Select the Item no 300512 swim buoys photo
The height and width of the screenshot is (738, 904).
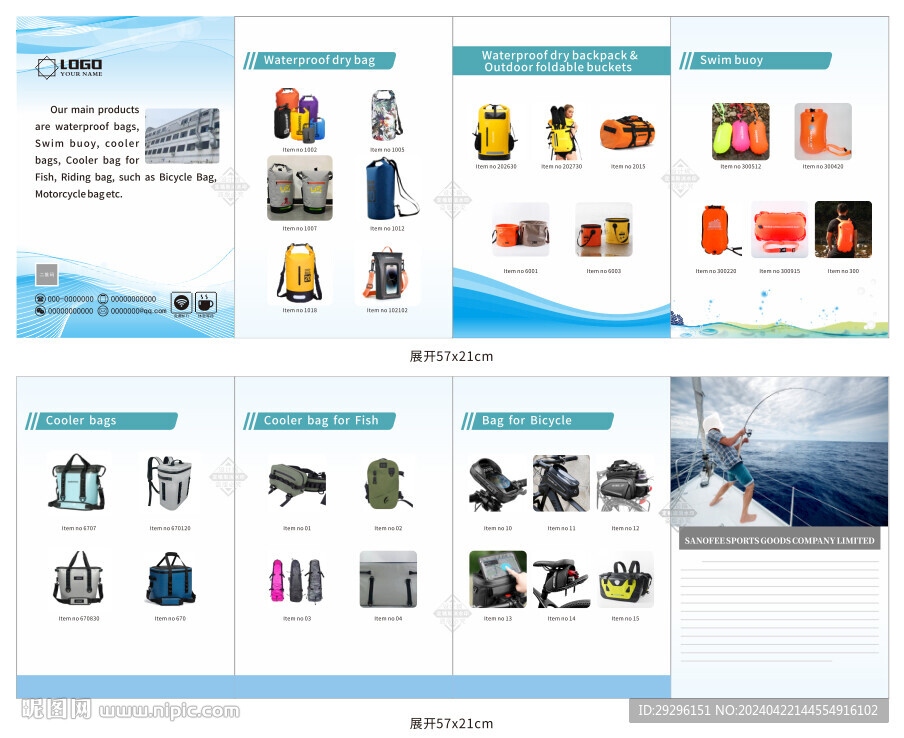(x=741, y=131)
